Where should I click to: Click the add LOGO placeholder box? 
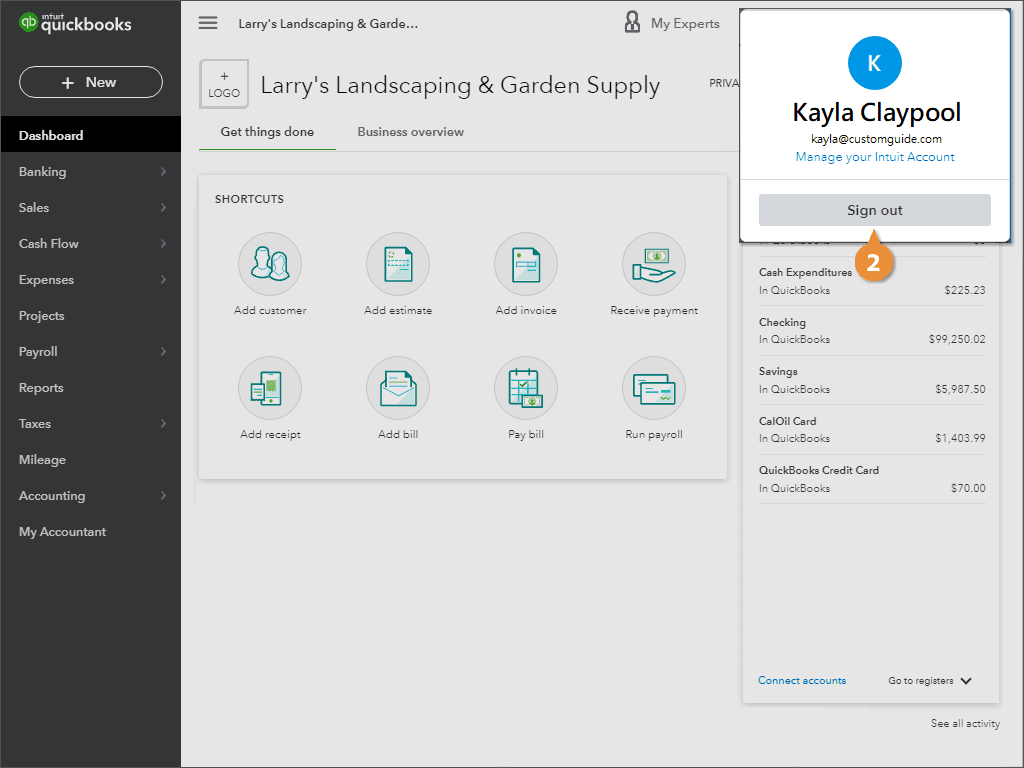point(224,84)
